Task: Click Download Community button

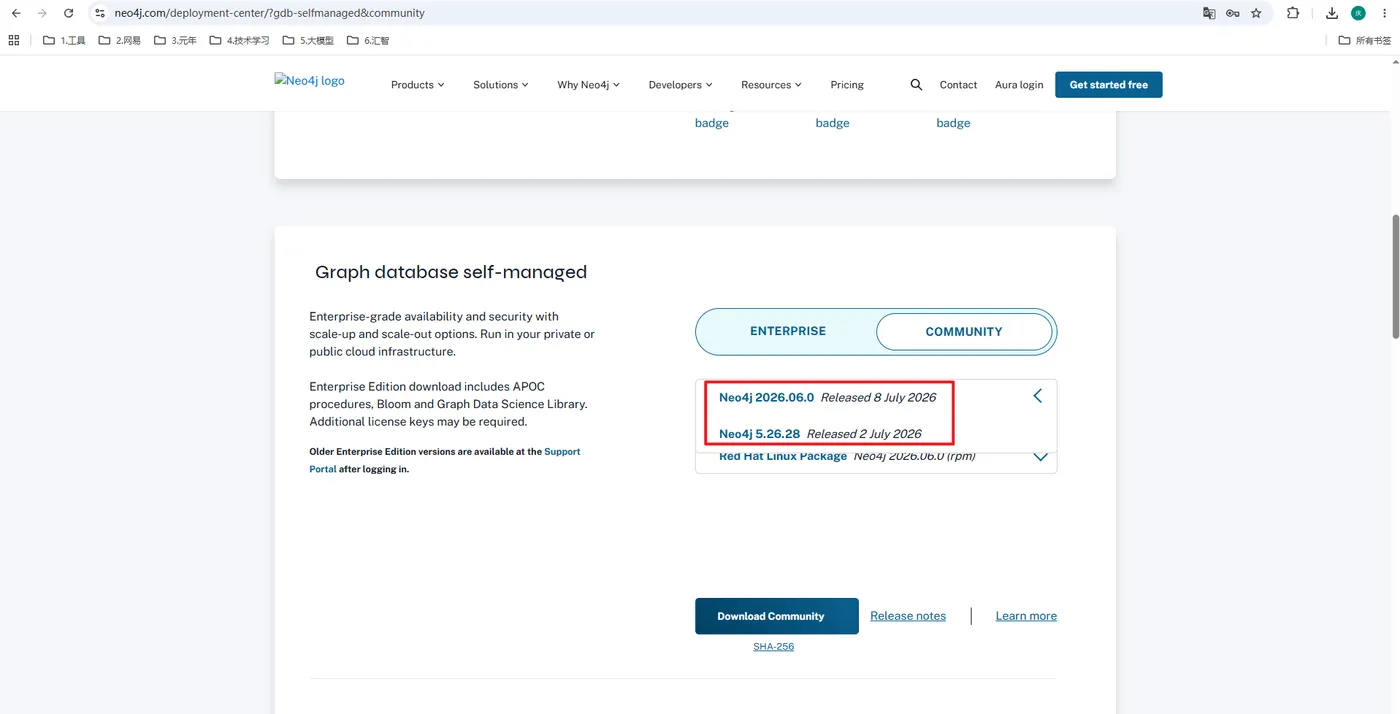Action: (x=776, y=616)
